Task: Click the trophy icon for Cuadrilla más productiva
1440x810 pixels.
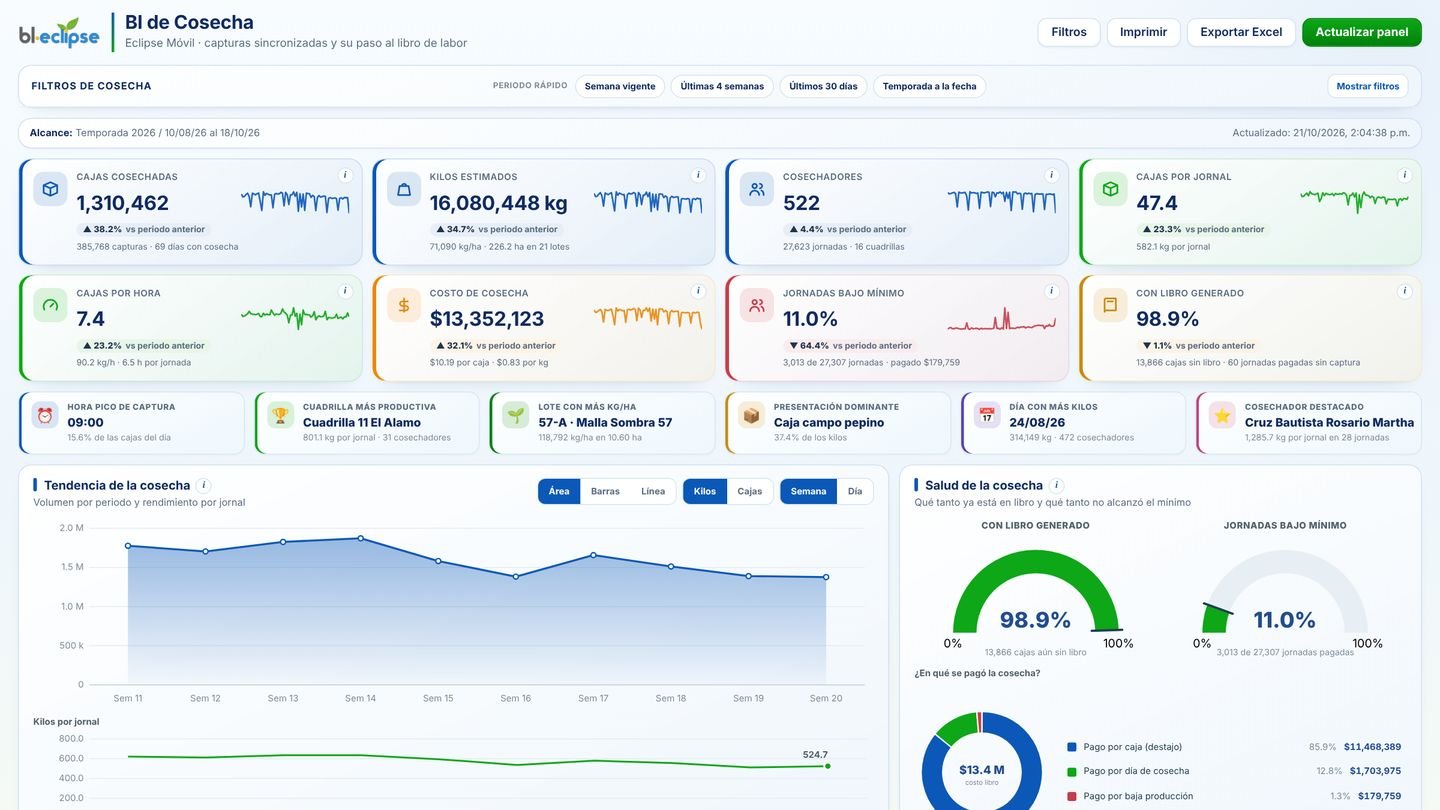Action: click(x=281, y=415)
